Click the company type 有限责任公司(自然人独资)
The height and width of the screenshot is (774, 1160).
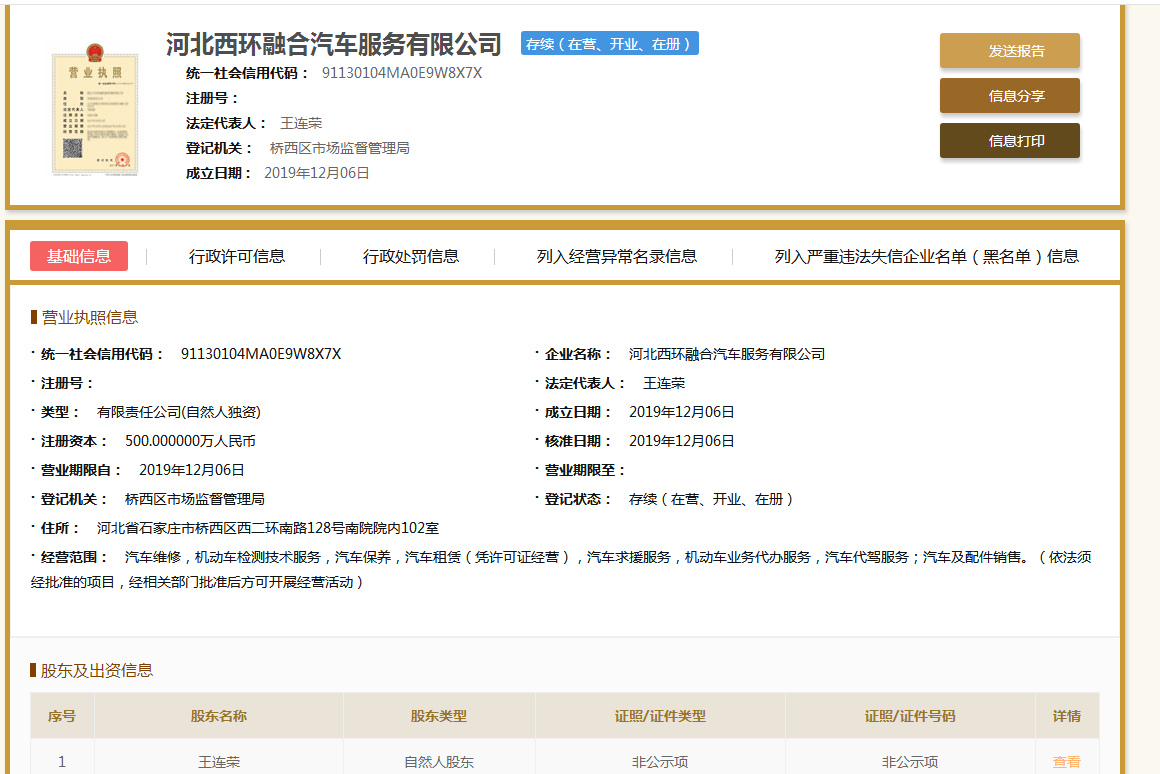point(178,411)
